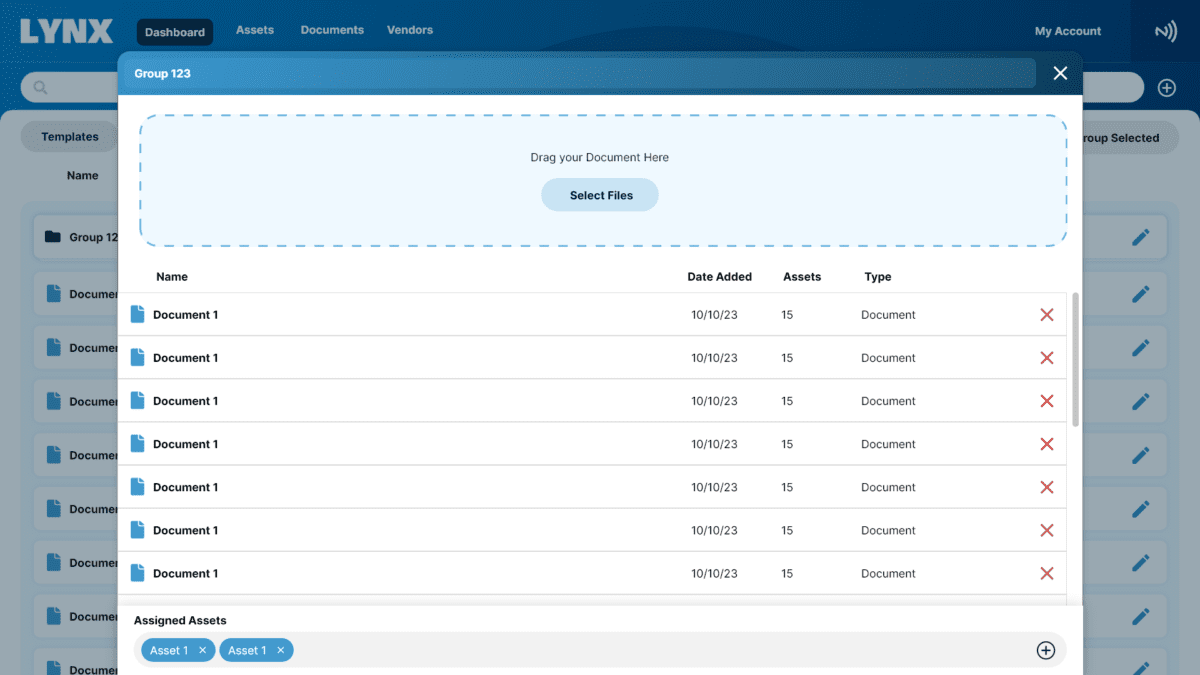Click the NFC signal icon in header
1200x675 pixels.
[x=1165, y=32]
